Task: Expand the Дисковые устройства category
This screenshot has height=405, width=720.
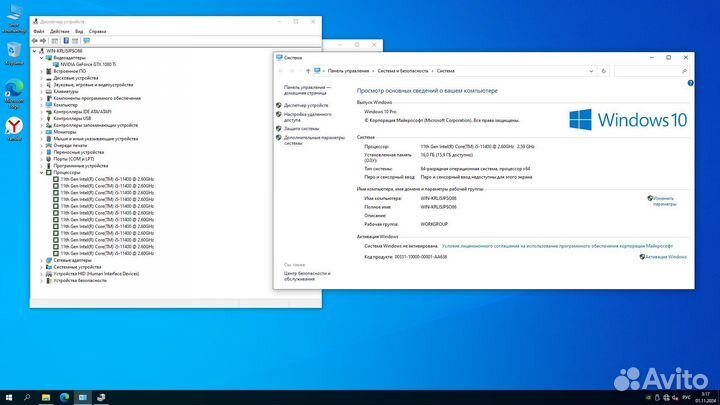Action: [x=41, y=78]
